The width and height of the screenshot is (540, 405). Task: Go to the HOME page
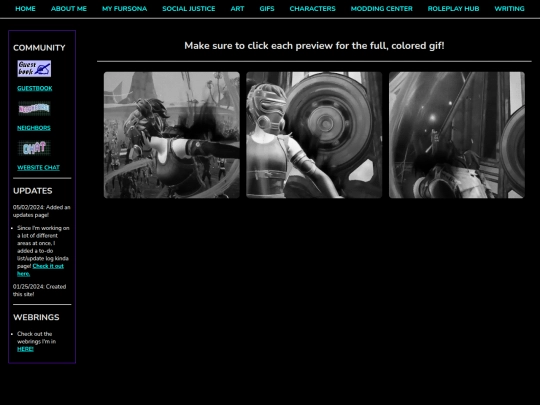tap(25, 9)
